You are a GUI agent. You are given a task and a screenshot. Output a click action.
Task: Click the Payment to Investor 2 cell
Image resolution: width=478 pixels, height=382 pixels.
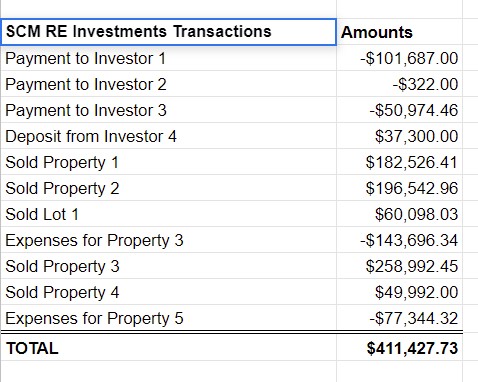tap(168, 84)
